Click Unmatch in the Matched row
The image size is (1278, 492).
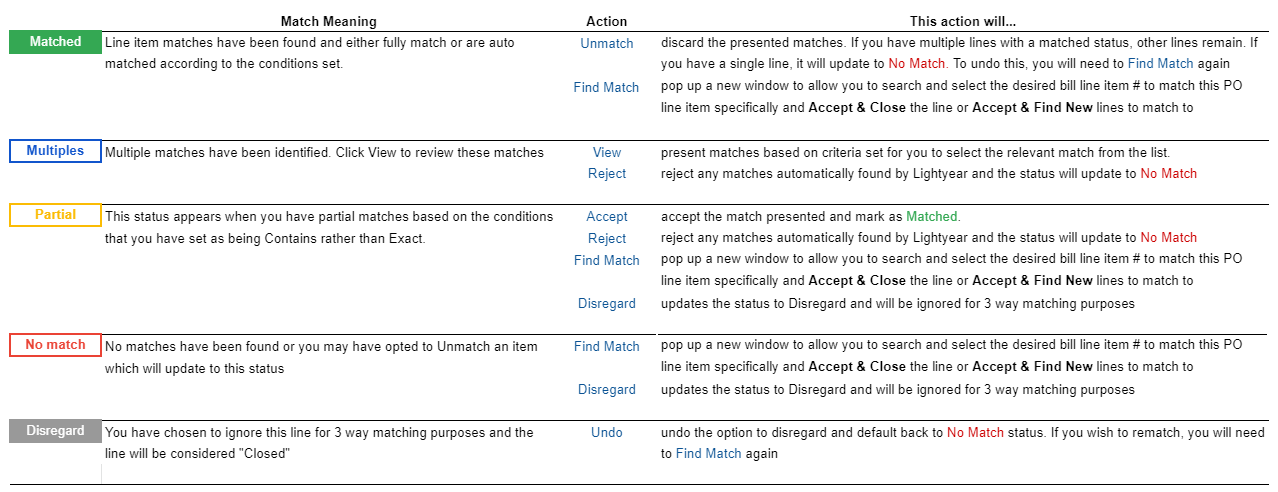click(607, 43)
